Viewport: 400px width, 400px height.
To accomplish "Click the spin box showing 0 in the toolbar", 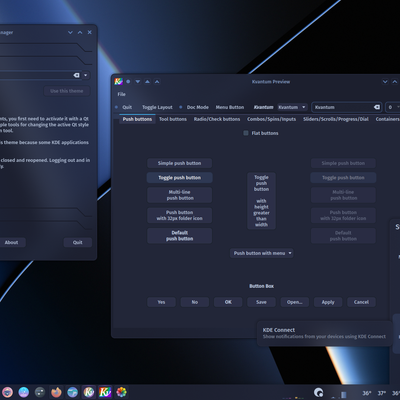I will click(393, 107).
